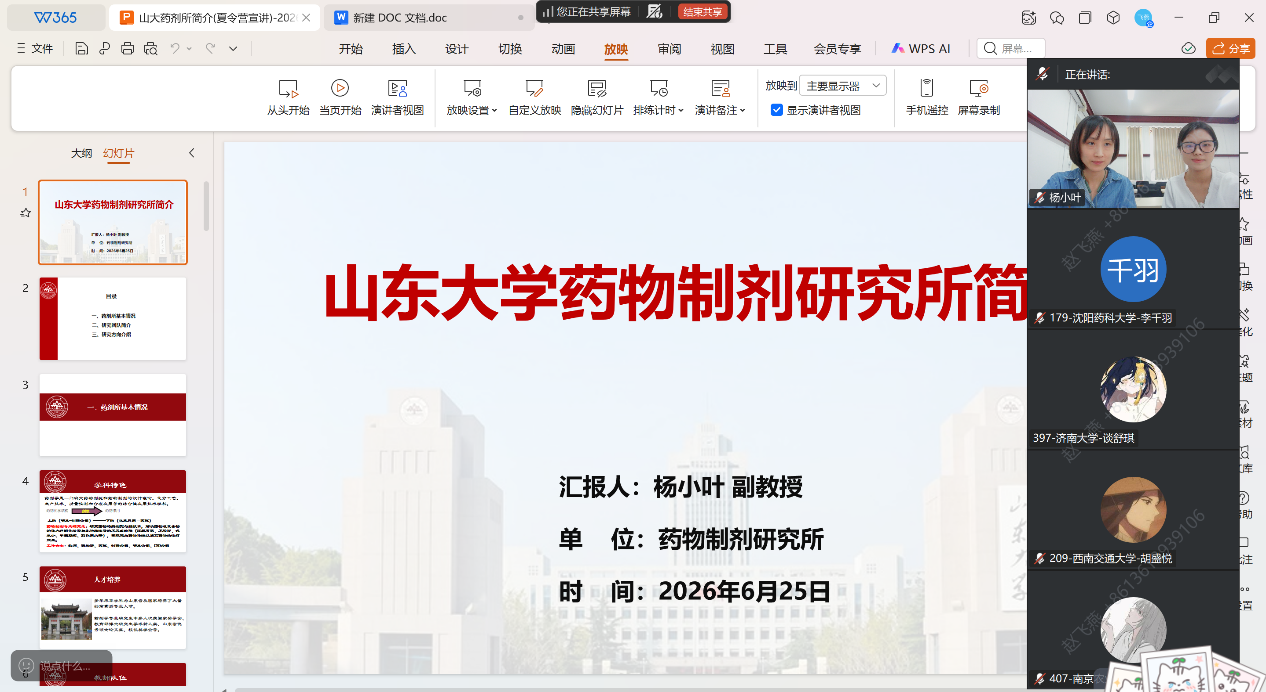1266x692 pixels.
Task: Click participant 209-西南交通大学-胡盛悦 tile
Action: coord(1133,508)
